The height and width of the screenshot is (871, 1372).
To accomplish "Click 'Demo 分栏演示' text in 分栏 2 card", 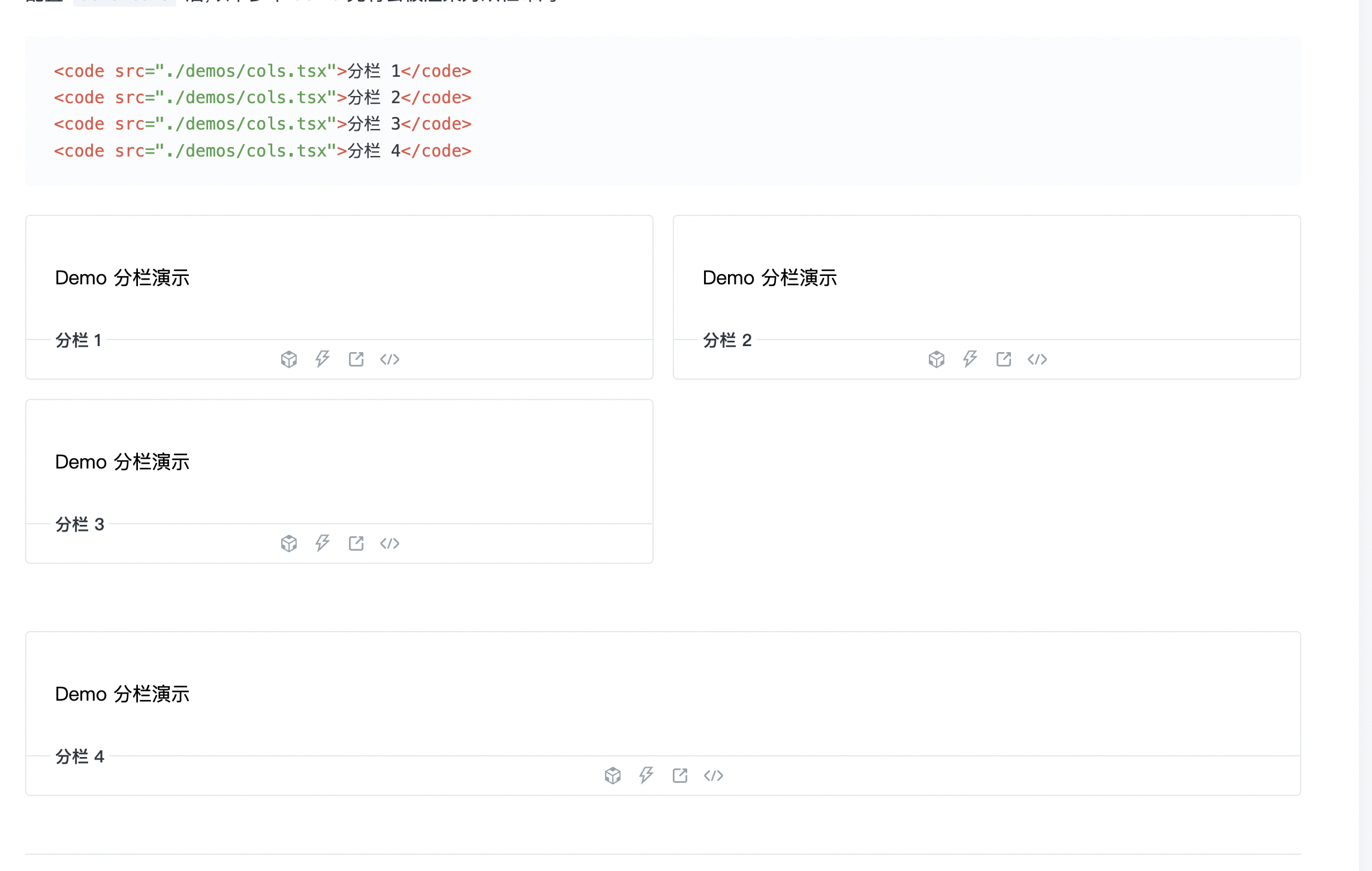I will pos(770,278).
